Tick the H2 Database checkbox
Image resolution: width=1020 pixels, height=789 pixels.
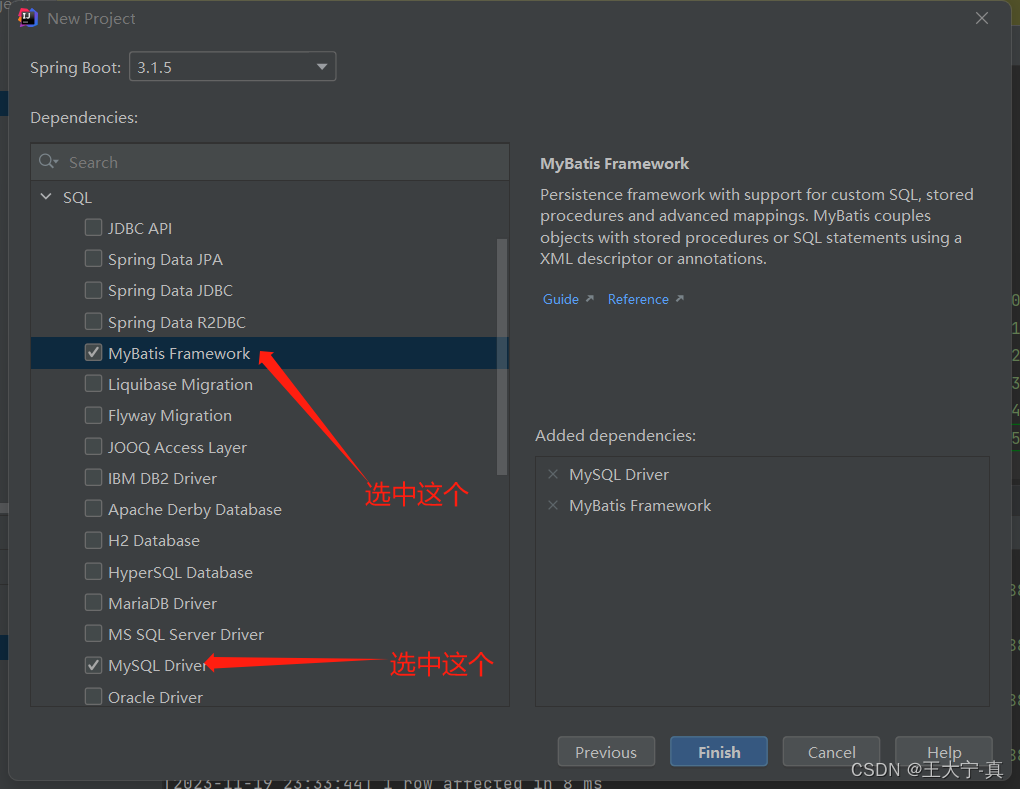(x=93, y=540)
